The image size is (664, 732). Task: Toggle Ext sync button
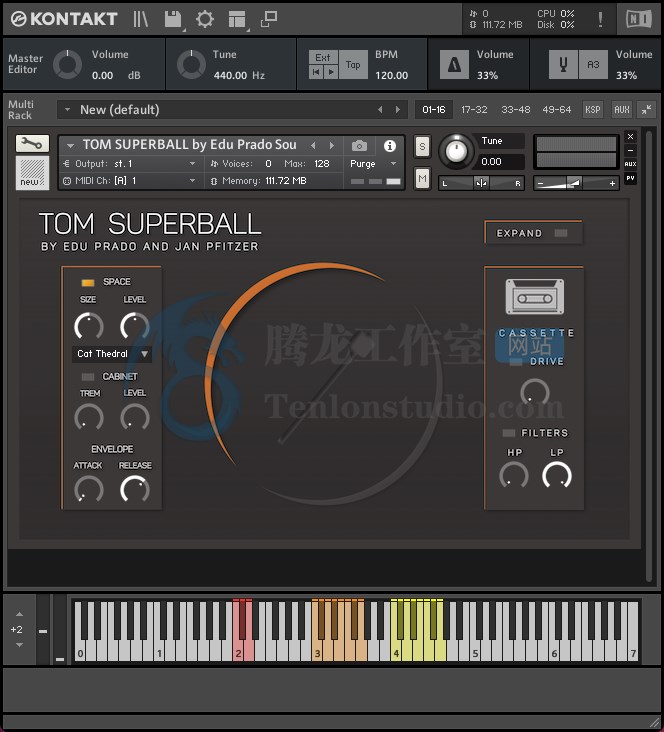[x=323, y=57]
